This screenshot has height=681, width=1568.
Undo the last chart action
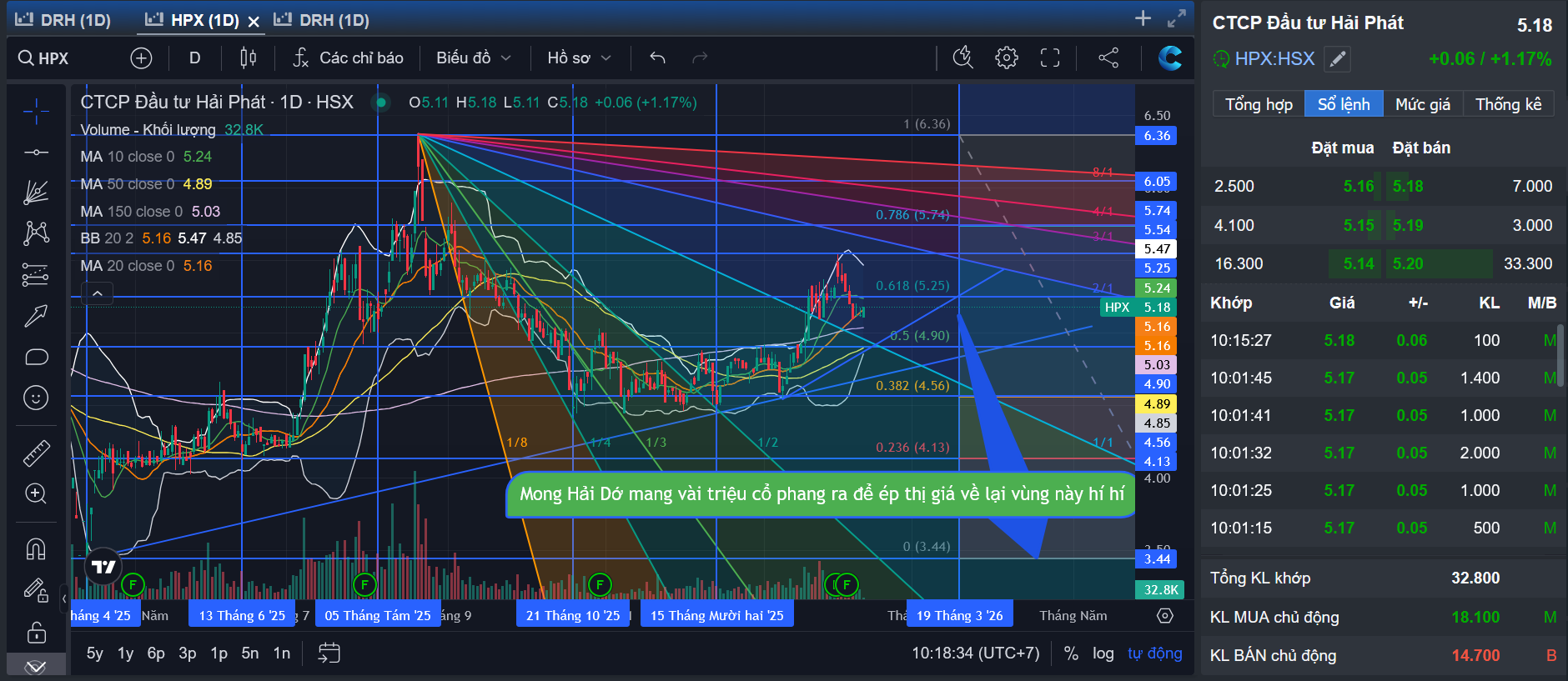point(657,58)
